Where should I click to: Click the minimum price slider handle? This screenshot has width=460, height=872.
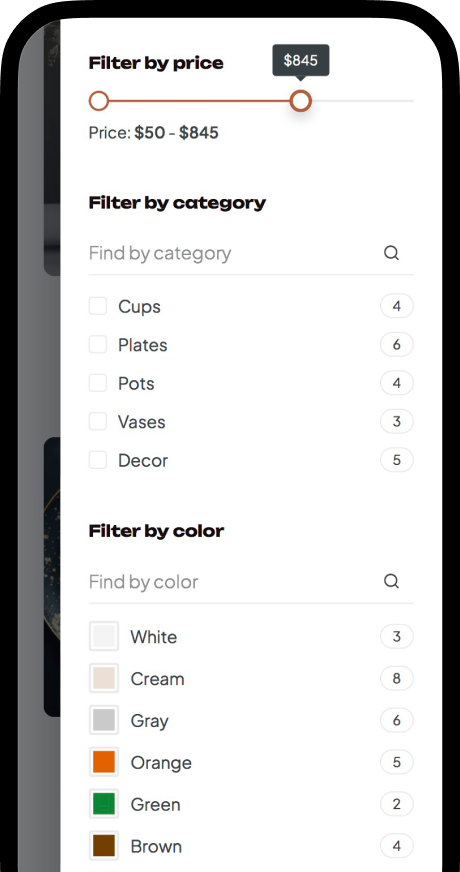point(99,101)
